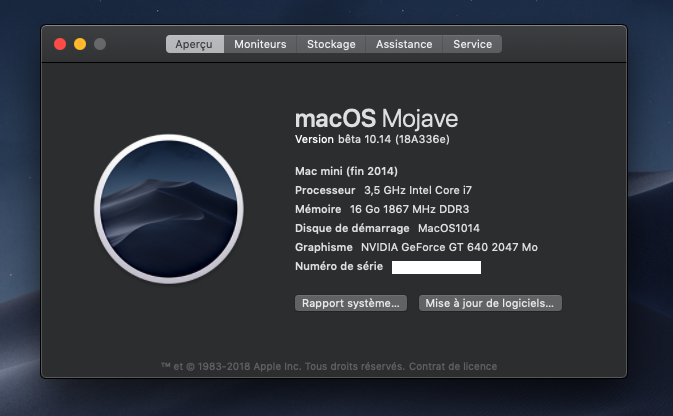Click the Disque de démarrage label
The height and width of the screenshot is (416, 673).
click(352, 228)
